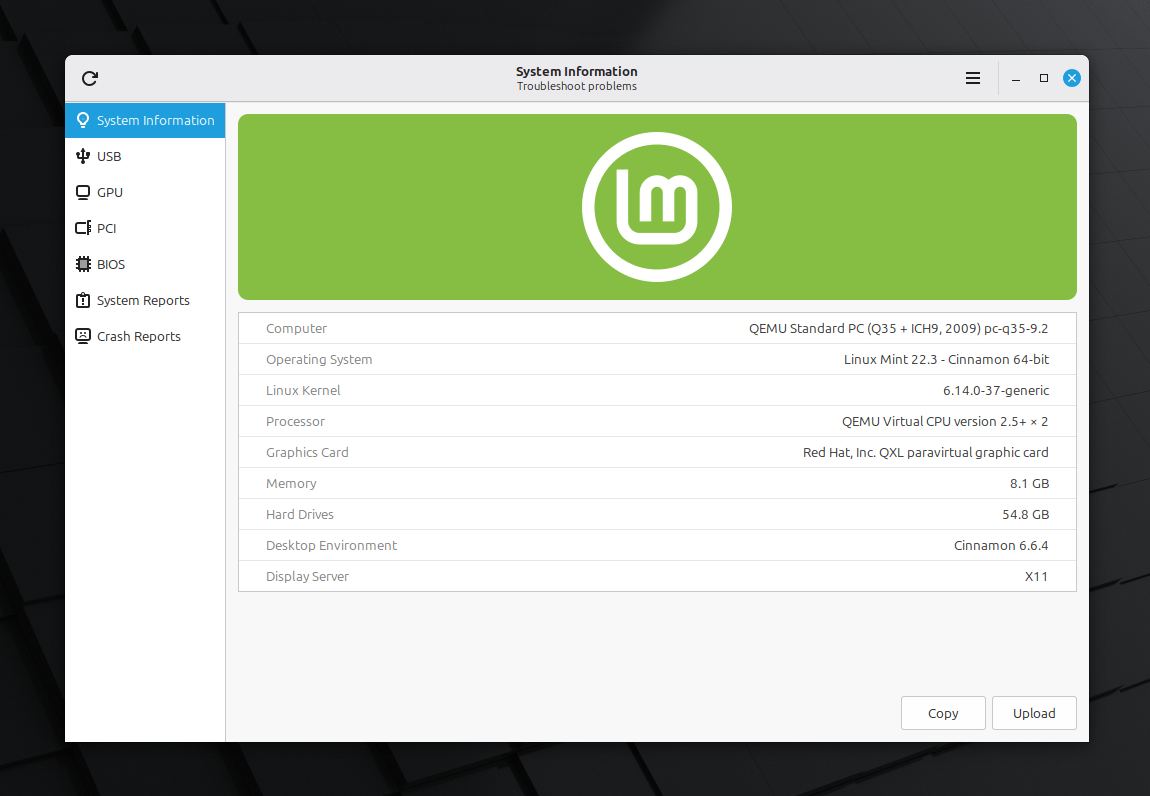This screenshot has height=796, width=1150.
Task: Click the BIOS chip icon
Action: pos(82,264)
